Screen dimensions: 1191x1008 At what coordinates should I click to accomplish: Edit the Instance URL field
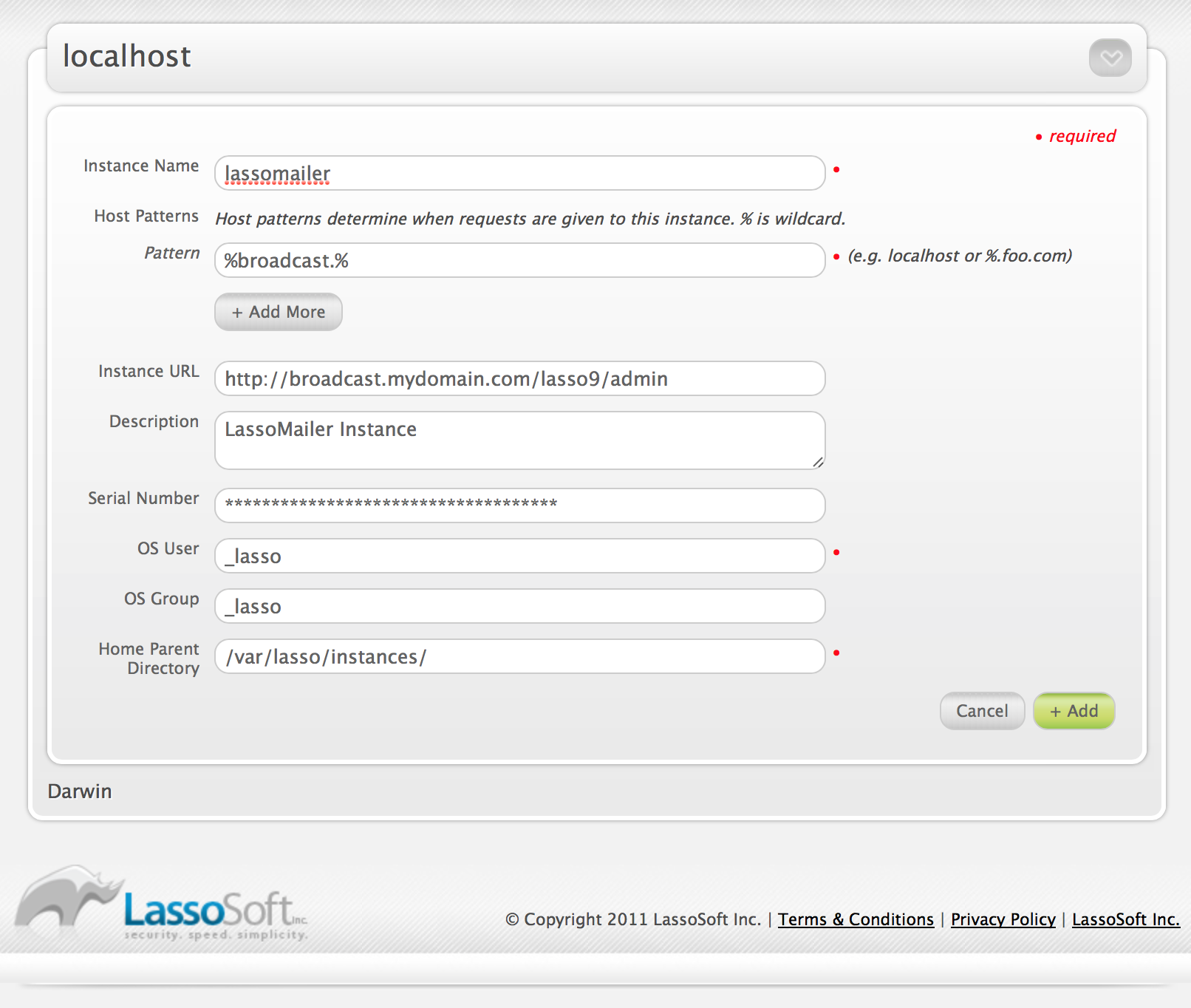(519, 379)
